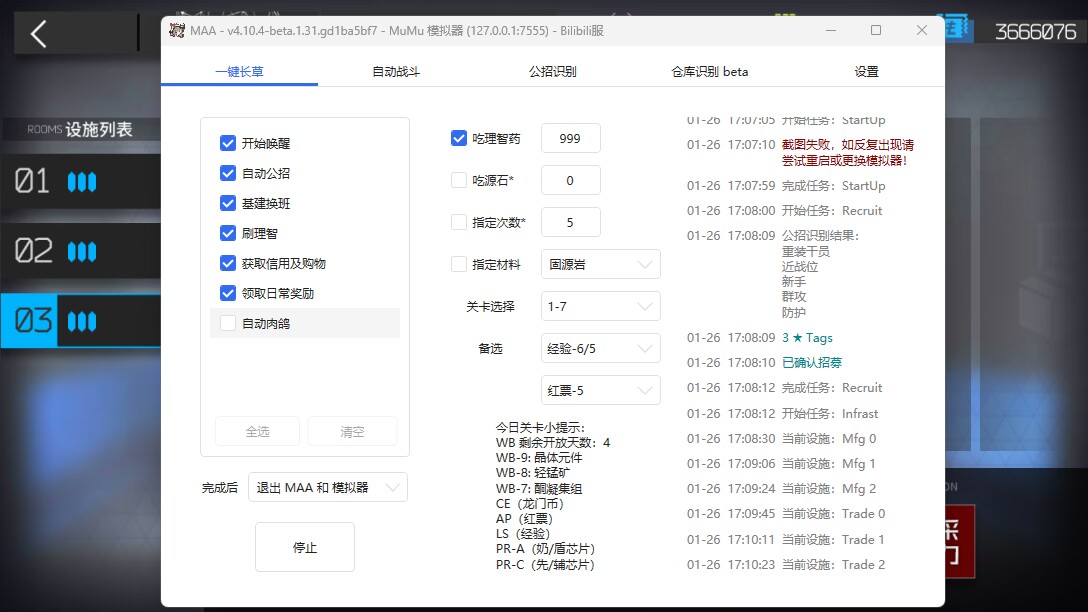Click the back arrow in game window
The height and width of the screenshot is (612, 1088).
pyautogui.click(x=39, y=33)
